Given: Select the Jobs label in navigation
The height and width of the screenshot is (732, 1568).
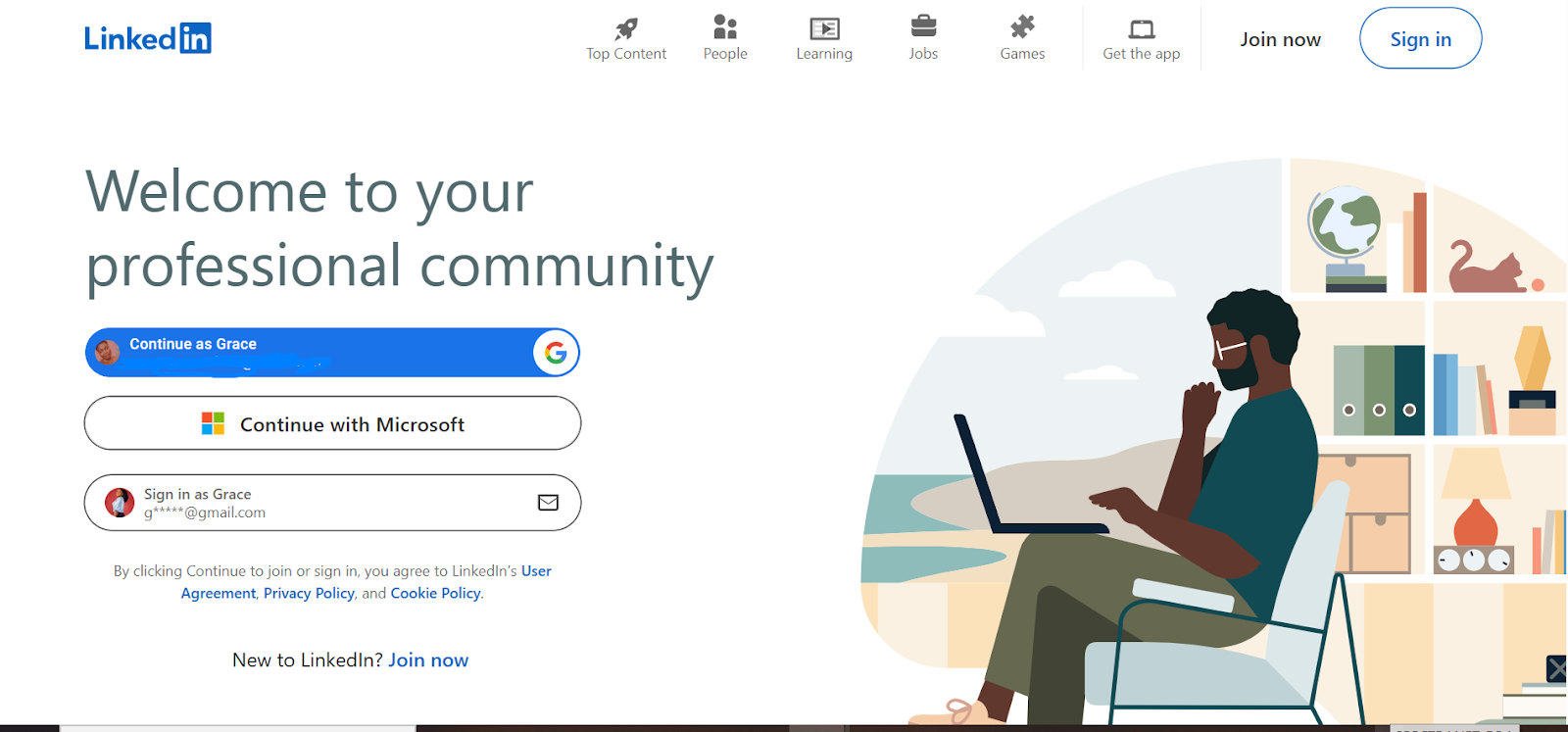Looking at the screenshot, I should [x=923, y=54].
